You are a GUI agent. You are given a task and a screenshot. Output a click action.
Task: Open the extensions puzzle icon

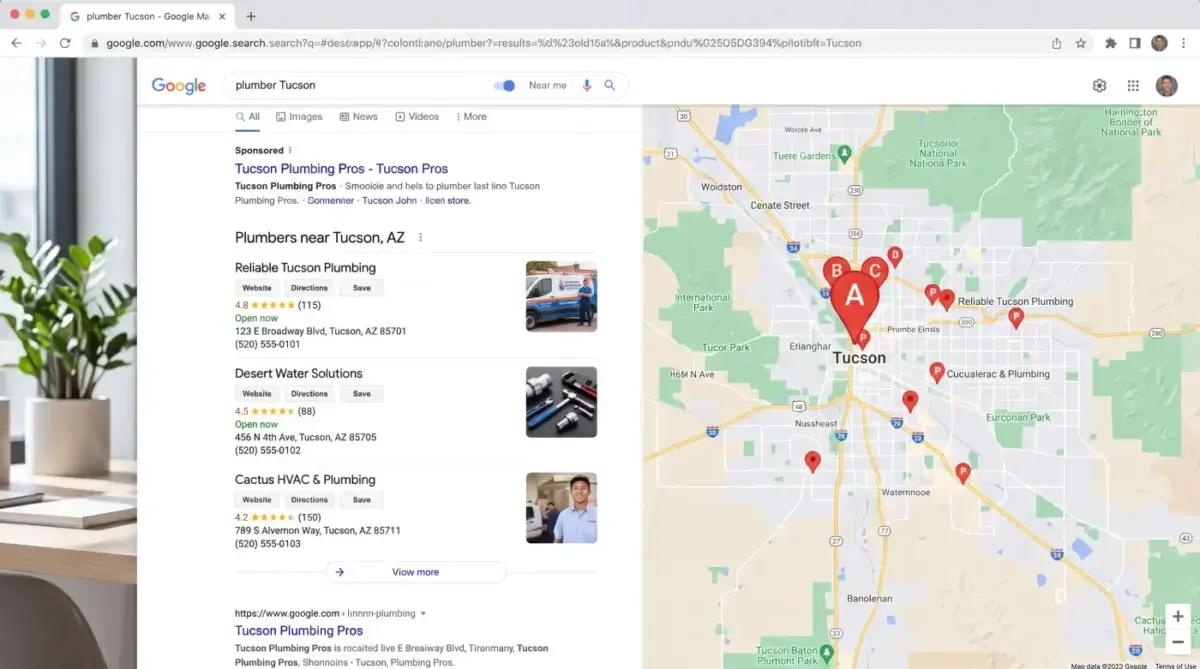coord(1111,43)
